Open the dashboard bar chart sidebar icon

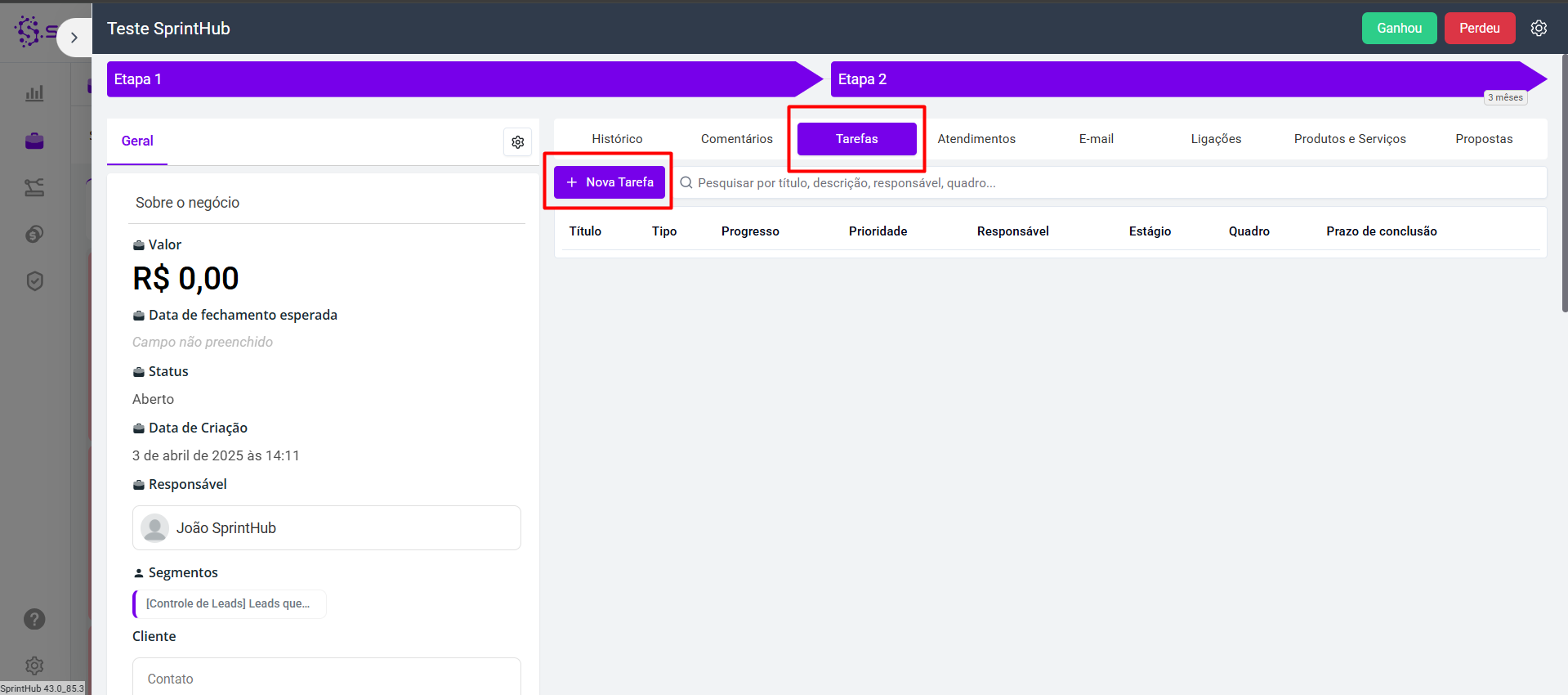pyautogui.click(x=34, y=93)
